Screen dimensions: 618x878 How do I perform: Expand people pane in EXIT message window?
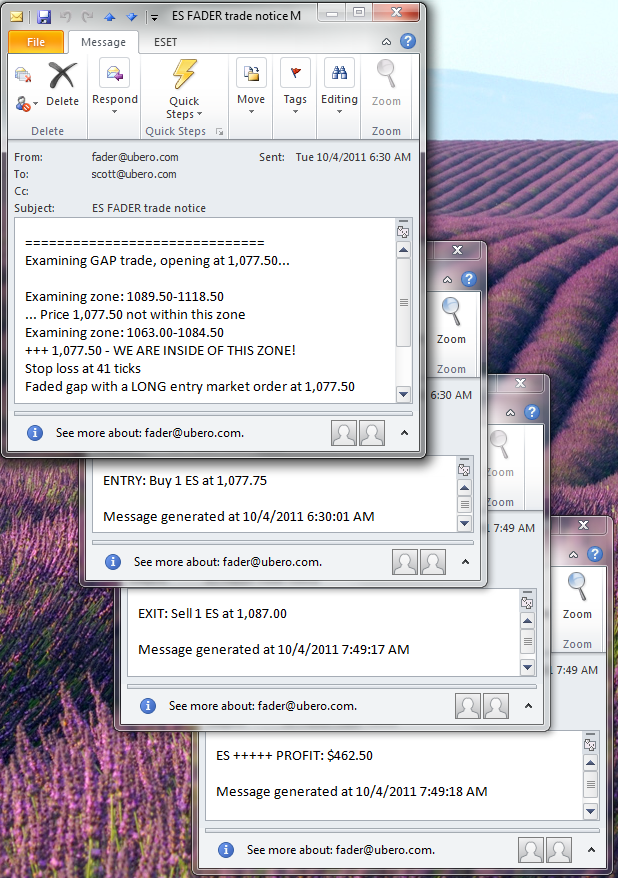[x=528, y=706]
